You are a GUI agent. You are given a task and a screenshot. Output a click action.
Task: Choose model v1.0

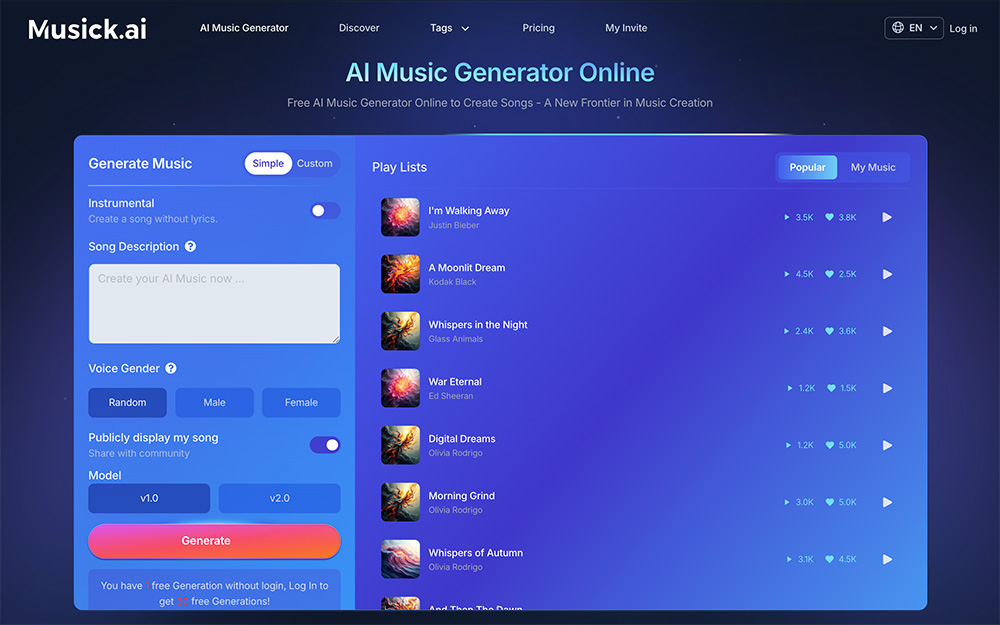[149, 498]
